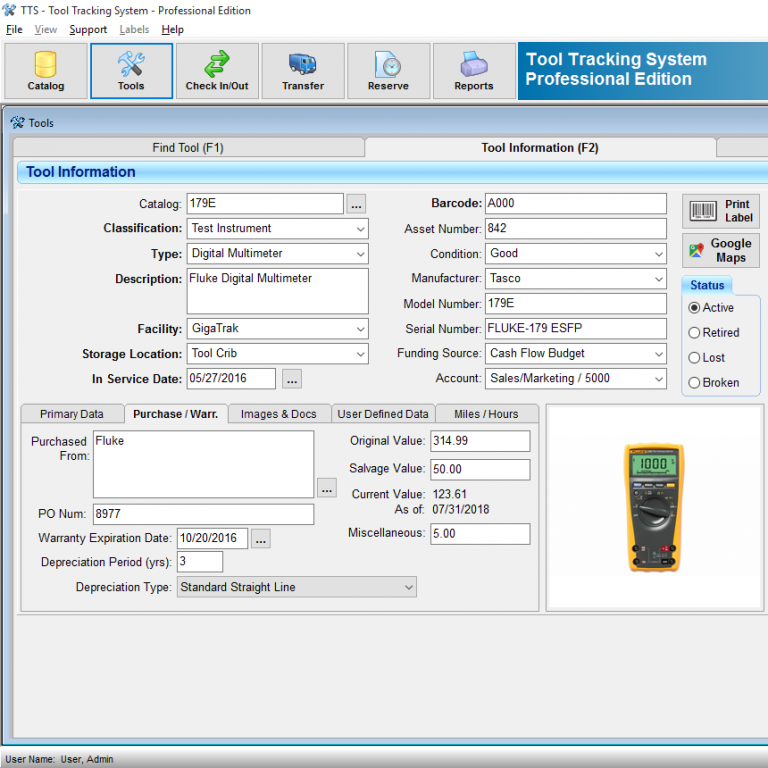Screen dimensions: 768x768
Task: Click the Reserve toolbar icon
Action: click(x=388, y=71)
